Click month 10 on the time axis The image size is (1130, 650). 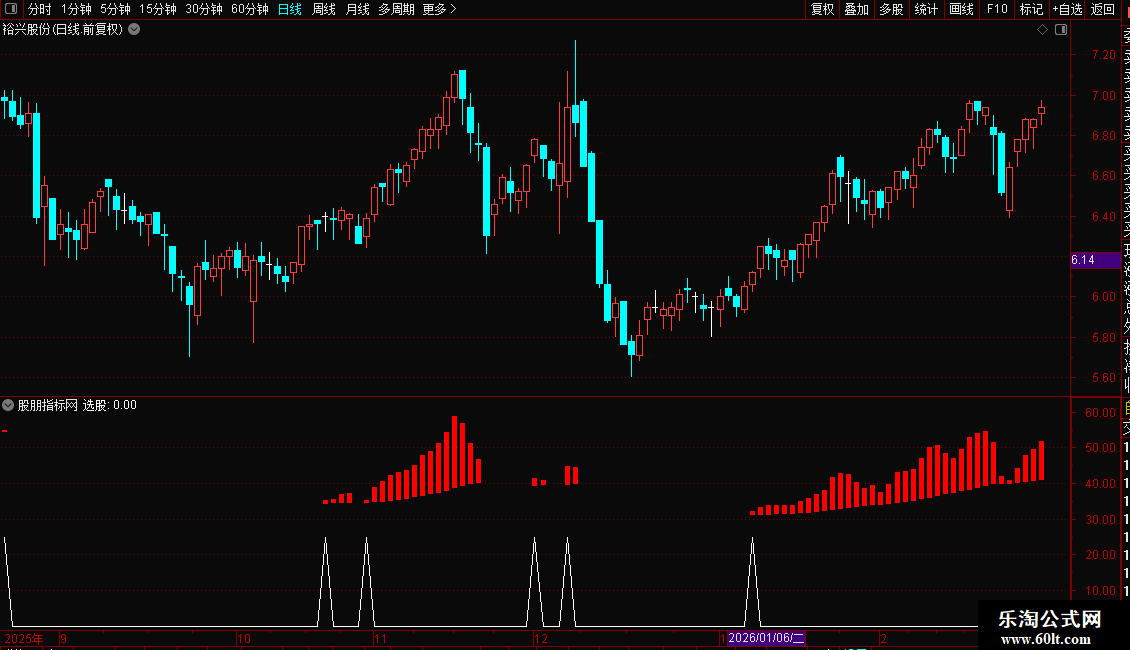[x=244, y=638]
